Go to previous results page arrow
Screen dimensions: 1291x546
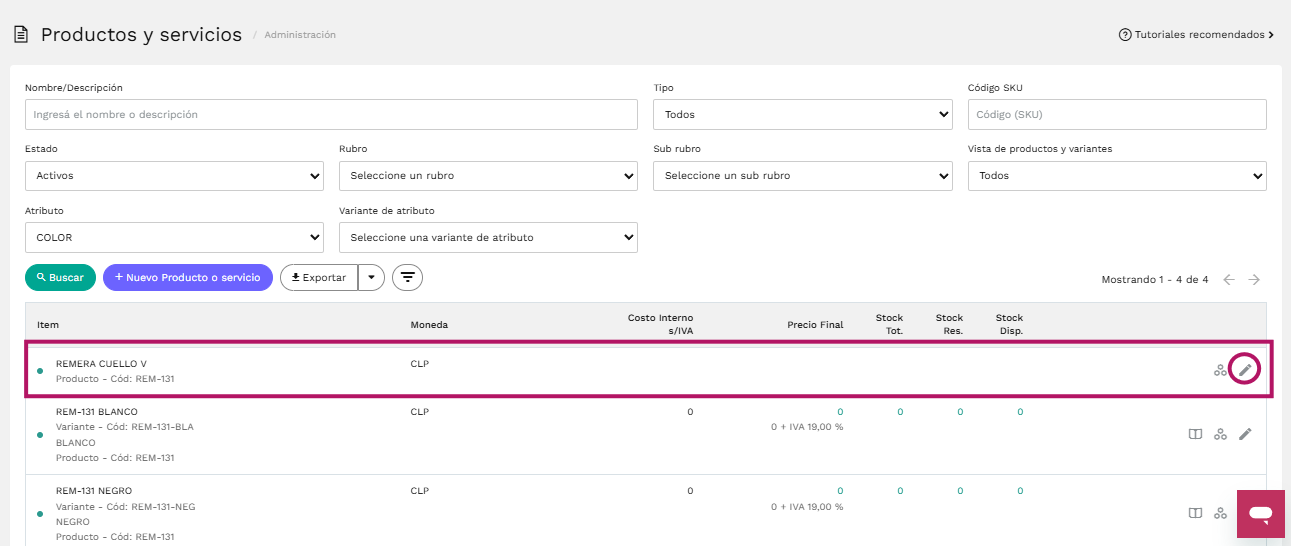(1229, 280)
